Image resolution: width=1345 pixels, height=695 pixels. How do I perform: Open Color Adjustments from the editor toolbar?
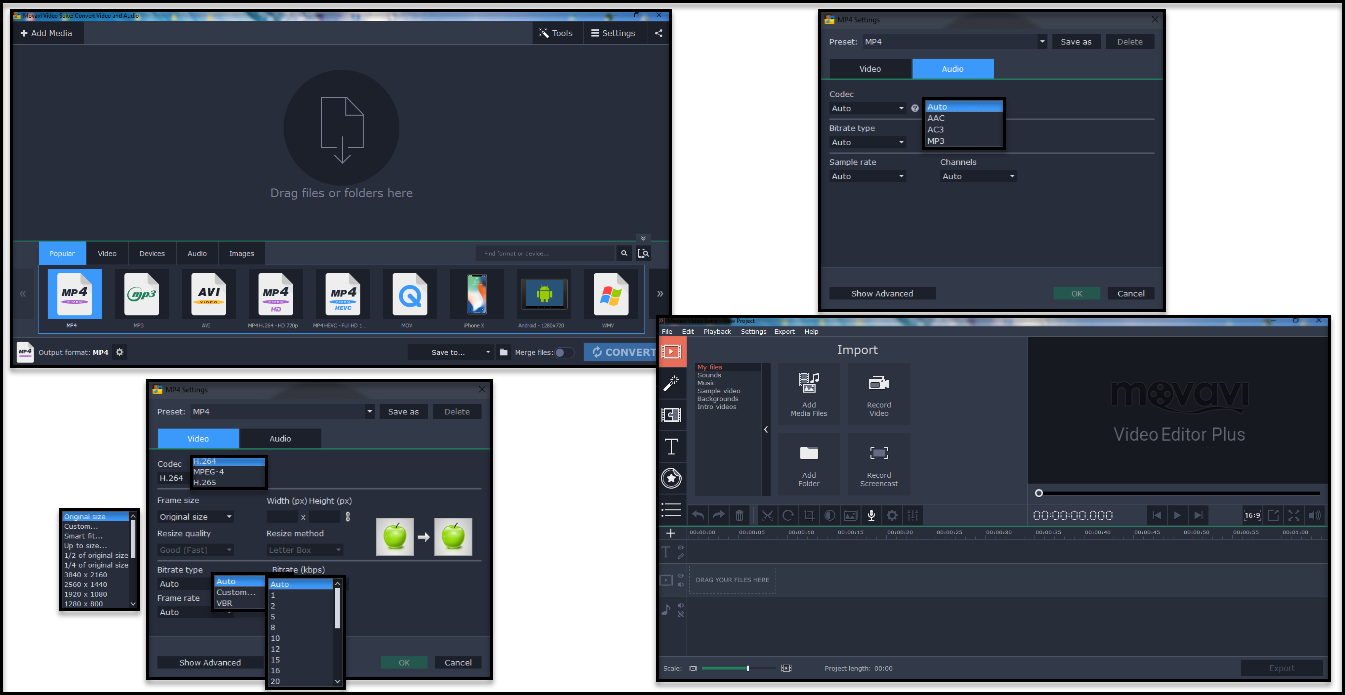point(829,515)
